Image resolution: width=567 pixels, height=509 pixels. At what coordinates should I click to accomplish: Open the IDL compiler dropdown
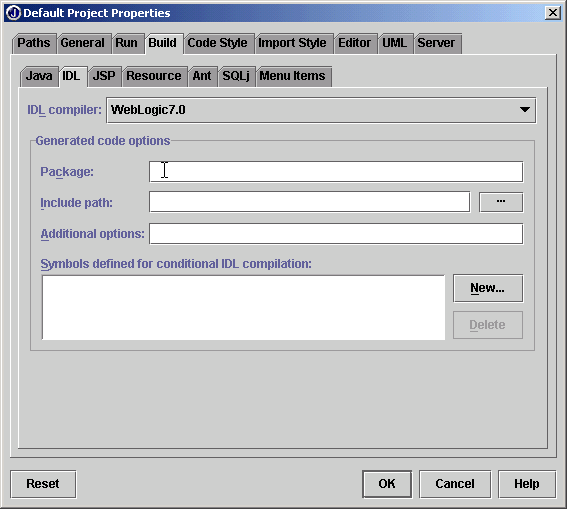[x=321, y=110]
